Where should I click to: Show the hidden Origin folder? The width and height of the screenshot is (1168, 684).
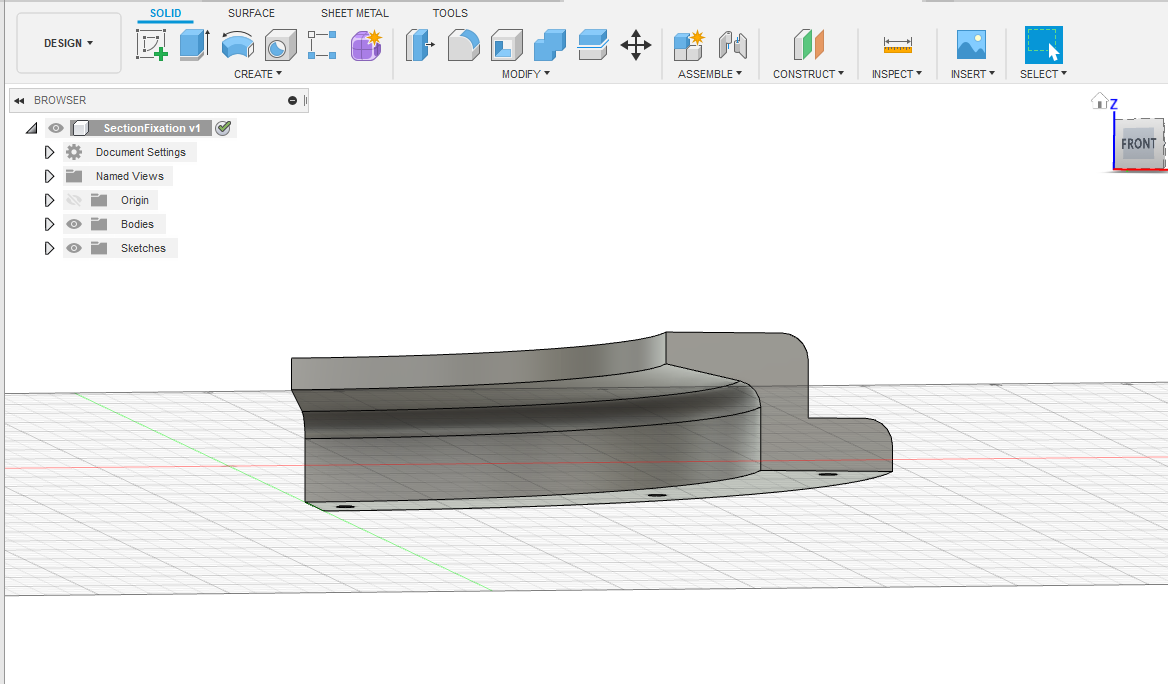pos(74,200)
